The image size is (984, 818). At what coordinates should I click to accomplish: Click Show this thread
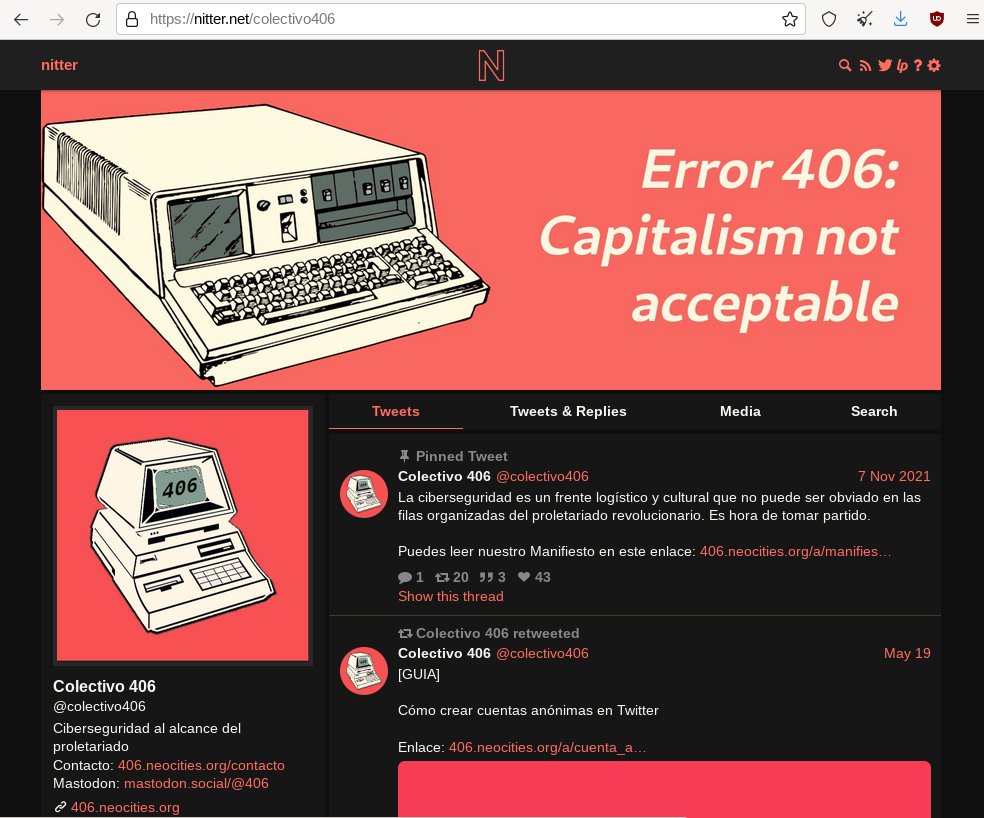(x=451, y=596)
